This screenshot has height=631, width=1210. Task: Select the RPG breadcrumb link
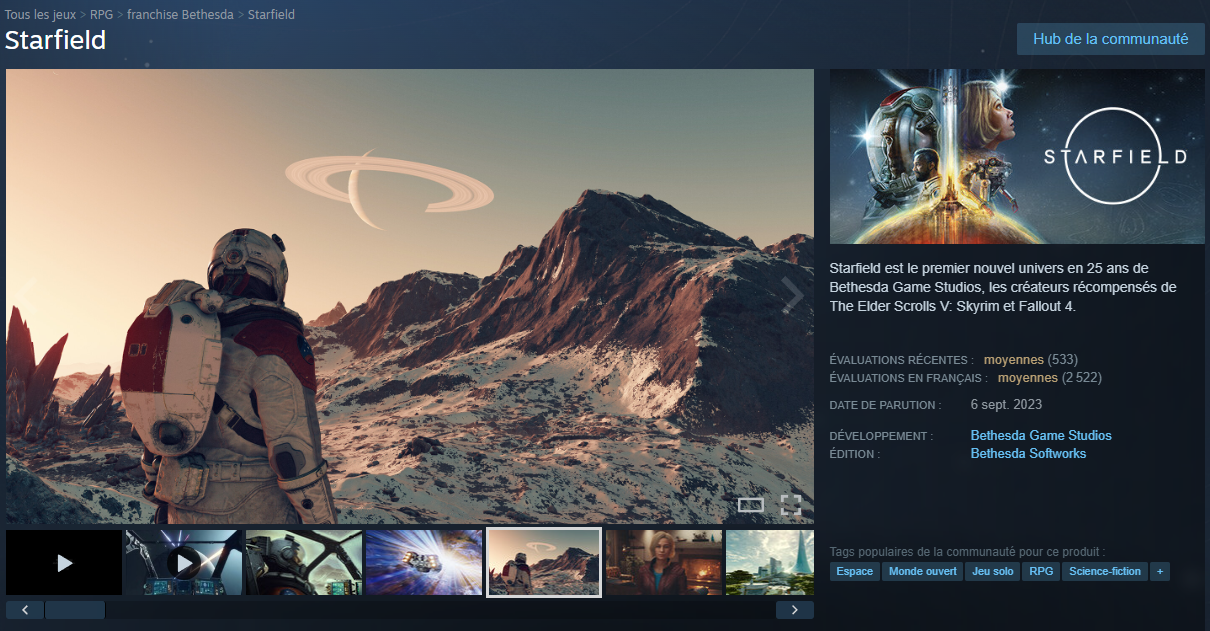click(101, 15)
